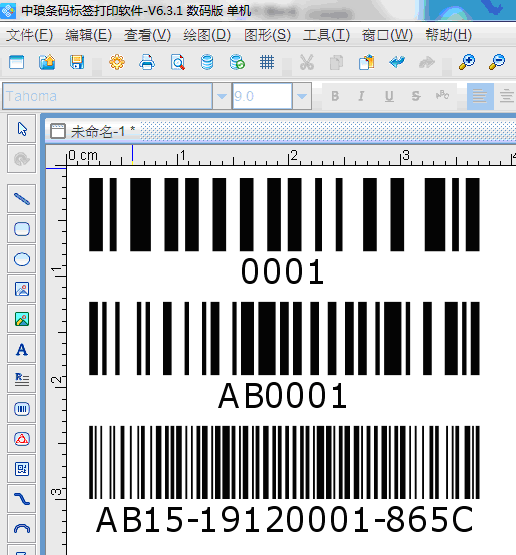Open the 帮助(H) menu

click(448, 35)
